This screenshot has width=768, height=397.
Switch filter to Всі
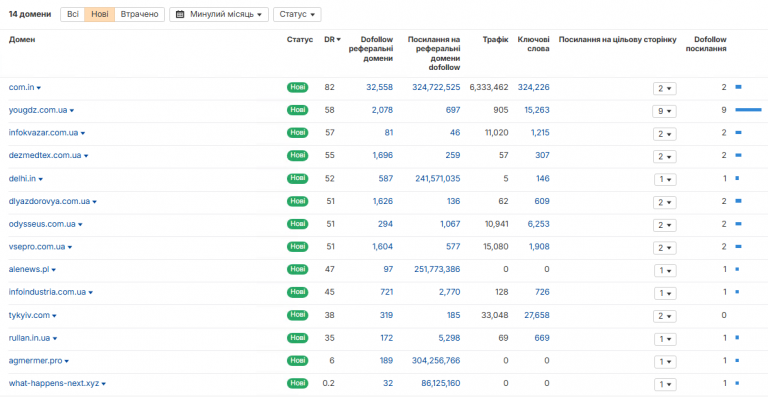pos(72,14)
